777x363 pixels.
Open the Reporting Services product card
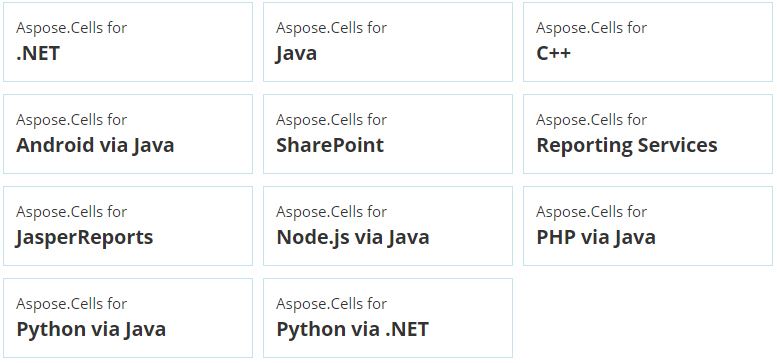(x=648, y=134)
